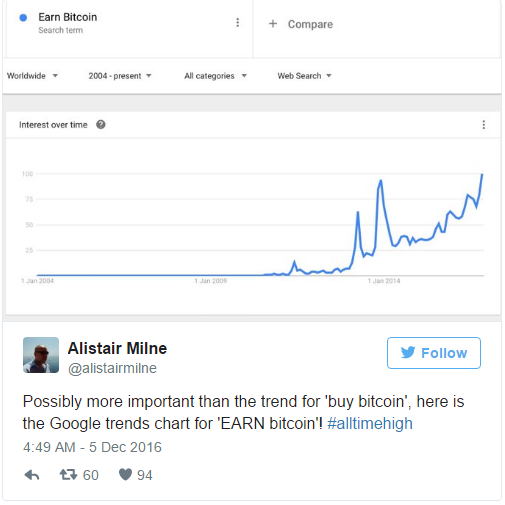505x505 pixels.
Task: Open the @alistairmilne profile handle
Action: pyautogui.click(x=112, y=368)
